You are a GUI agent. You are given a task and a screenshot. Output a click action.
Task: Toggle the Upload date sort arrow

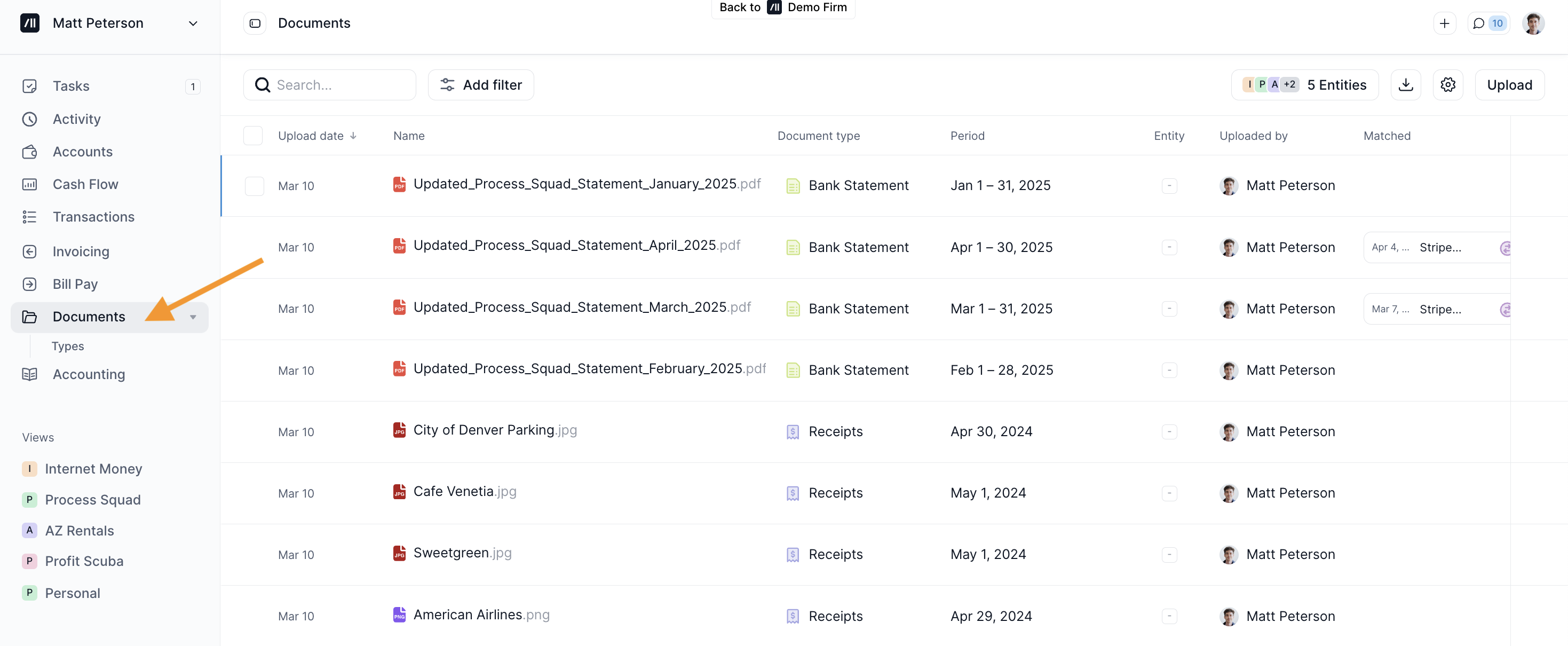pos(354,135)
